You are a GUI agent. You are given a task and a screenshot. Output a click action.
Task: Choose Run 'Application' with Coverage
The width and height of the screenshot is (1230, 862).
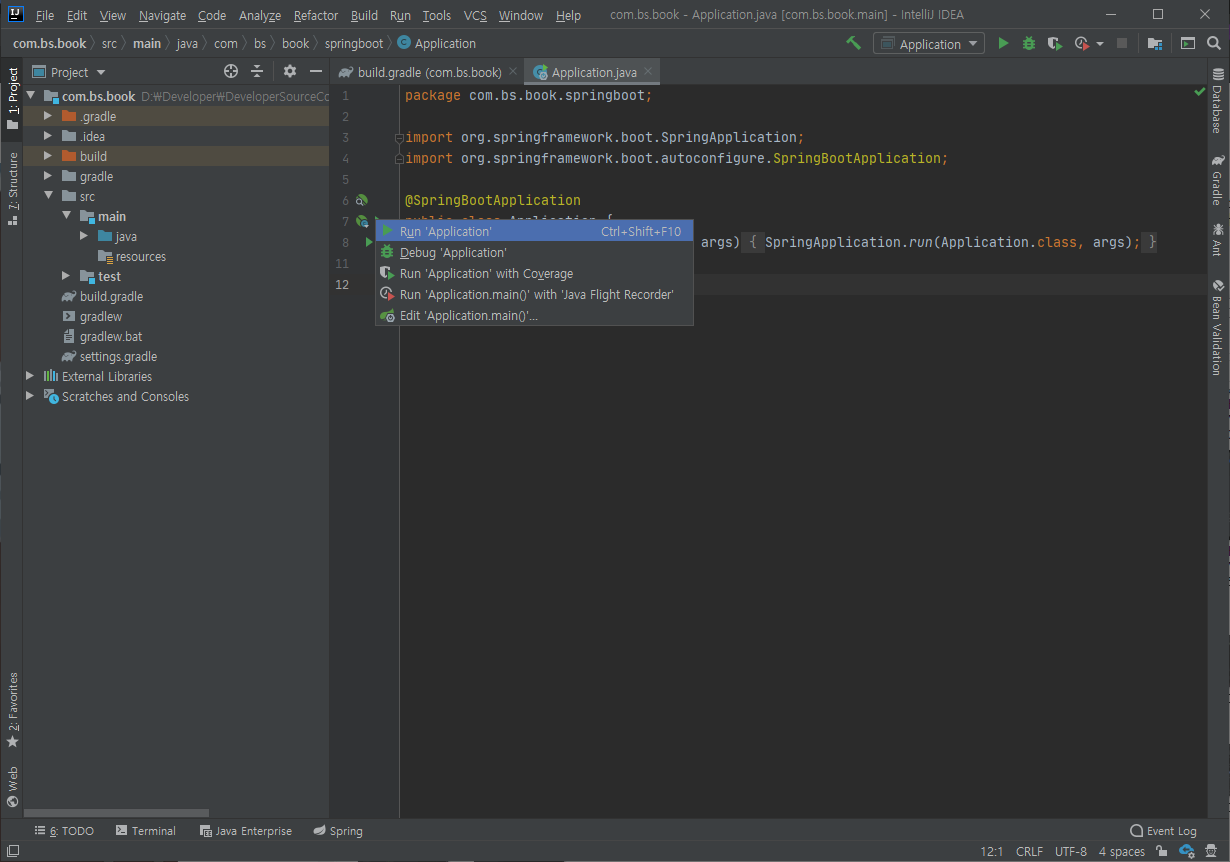pyautogui.click(x=534, y=274)
